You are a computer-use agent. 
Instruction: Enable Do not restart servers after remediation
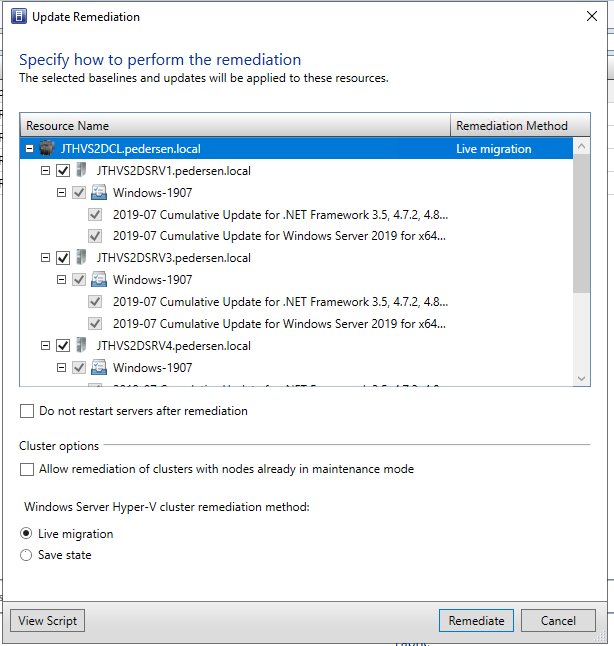(27, 411)
